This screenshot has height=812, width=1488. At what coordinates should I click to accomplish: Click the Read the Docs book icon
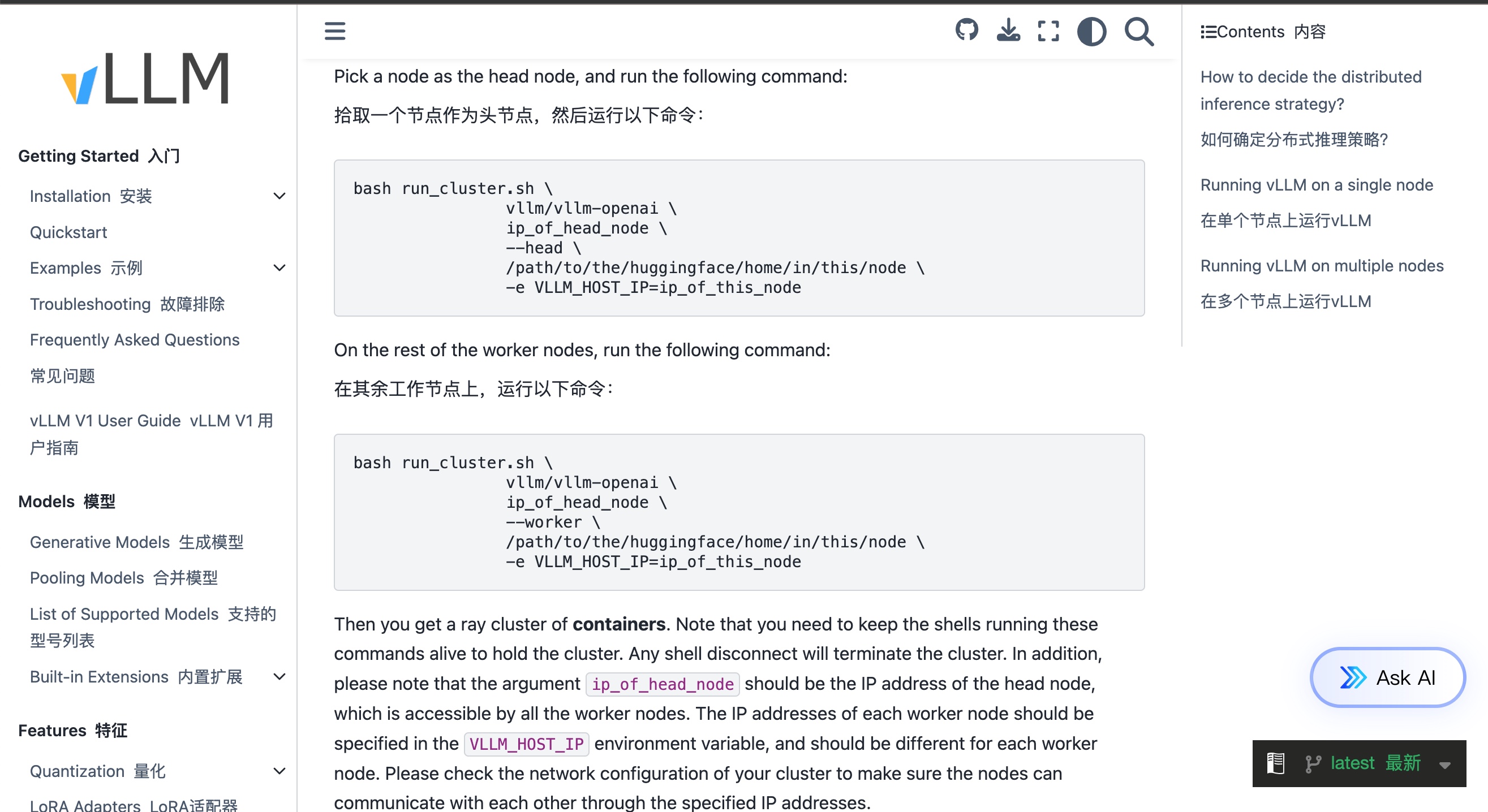pyautogui.click(x=1275, y=762)
